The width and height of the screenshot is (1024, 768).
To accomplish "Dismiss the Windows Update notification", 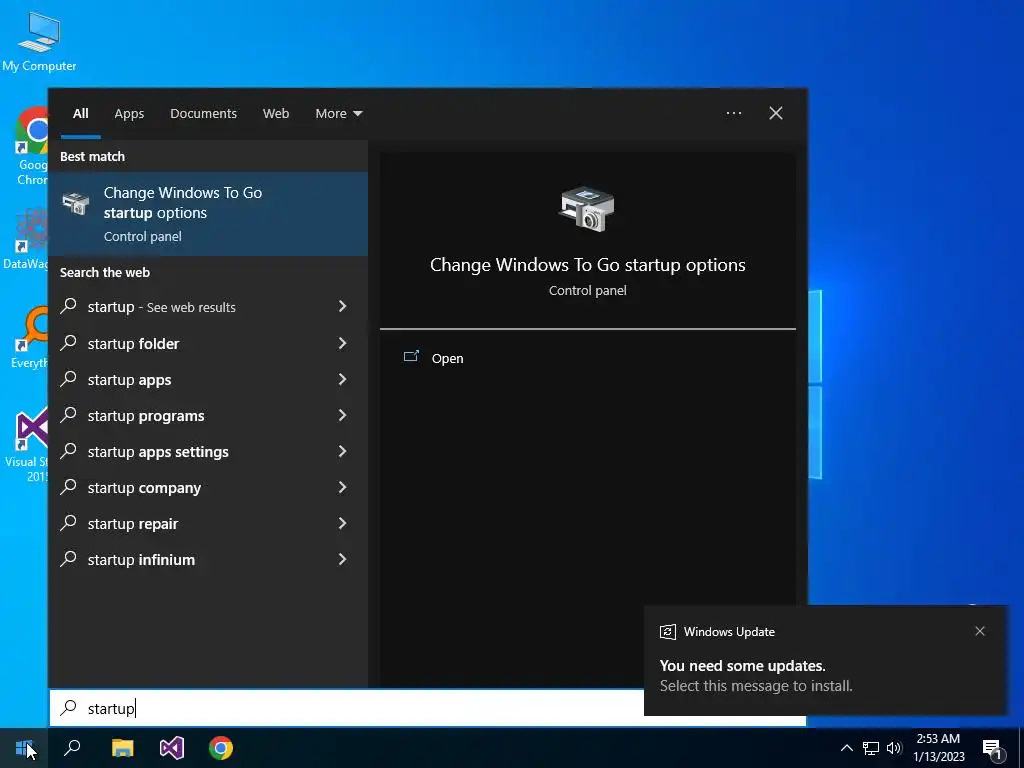I will click(980, 631).
